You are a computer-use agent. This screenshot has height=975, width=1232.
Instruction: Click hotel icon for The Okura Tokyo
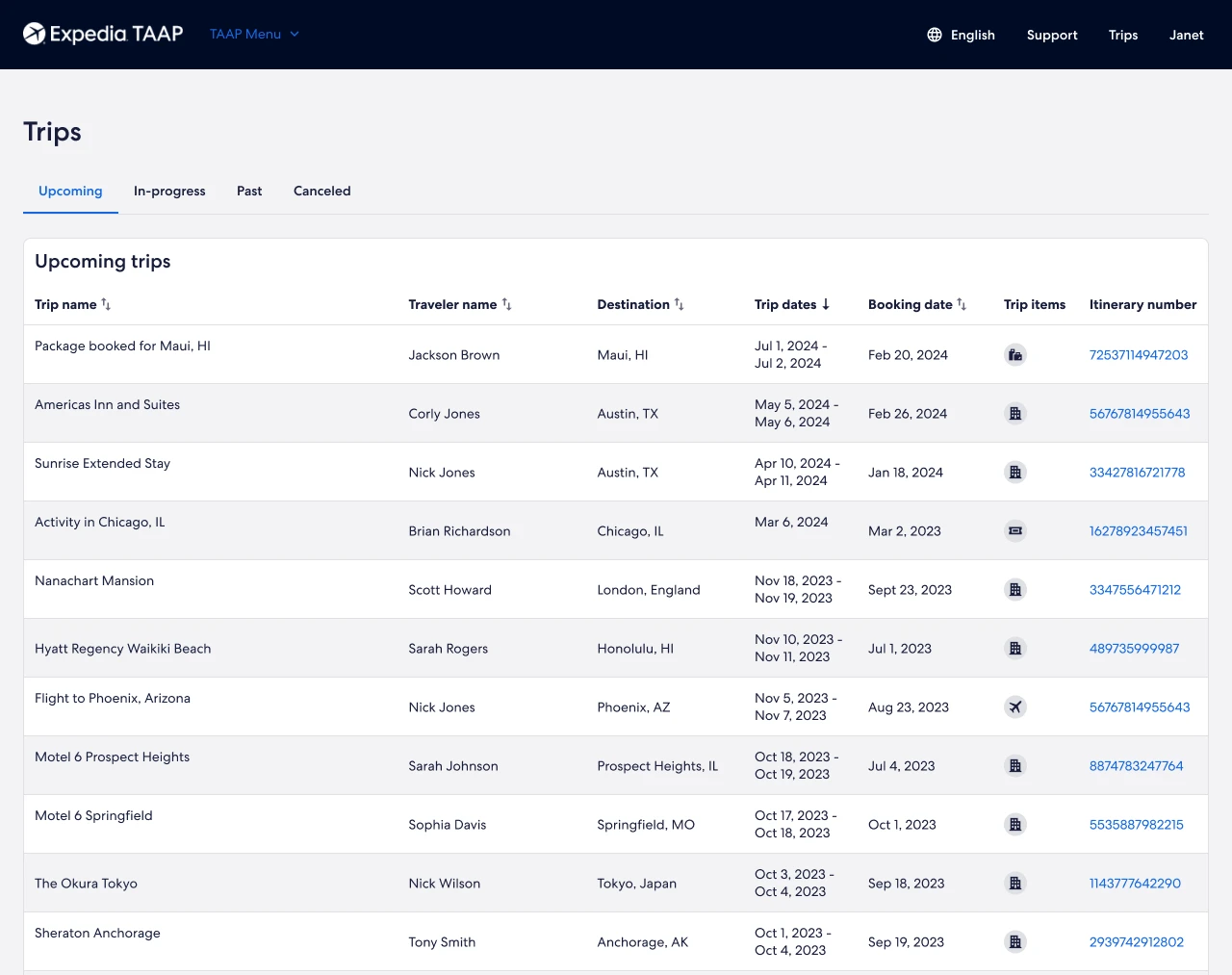1015,884
